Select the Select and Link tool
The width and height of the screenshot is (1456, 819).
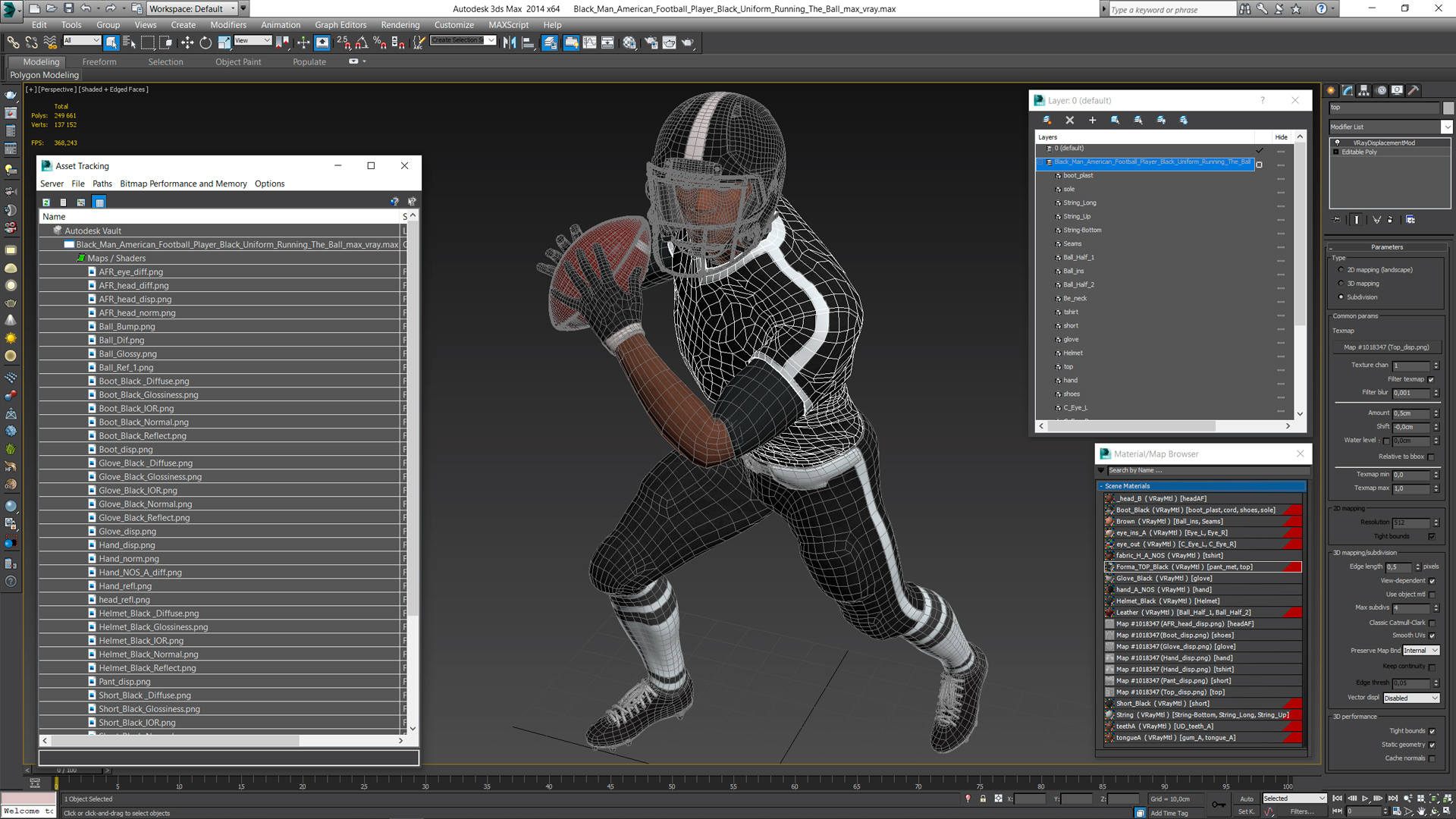[x=14, y=42]
